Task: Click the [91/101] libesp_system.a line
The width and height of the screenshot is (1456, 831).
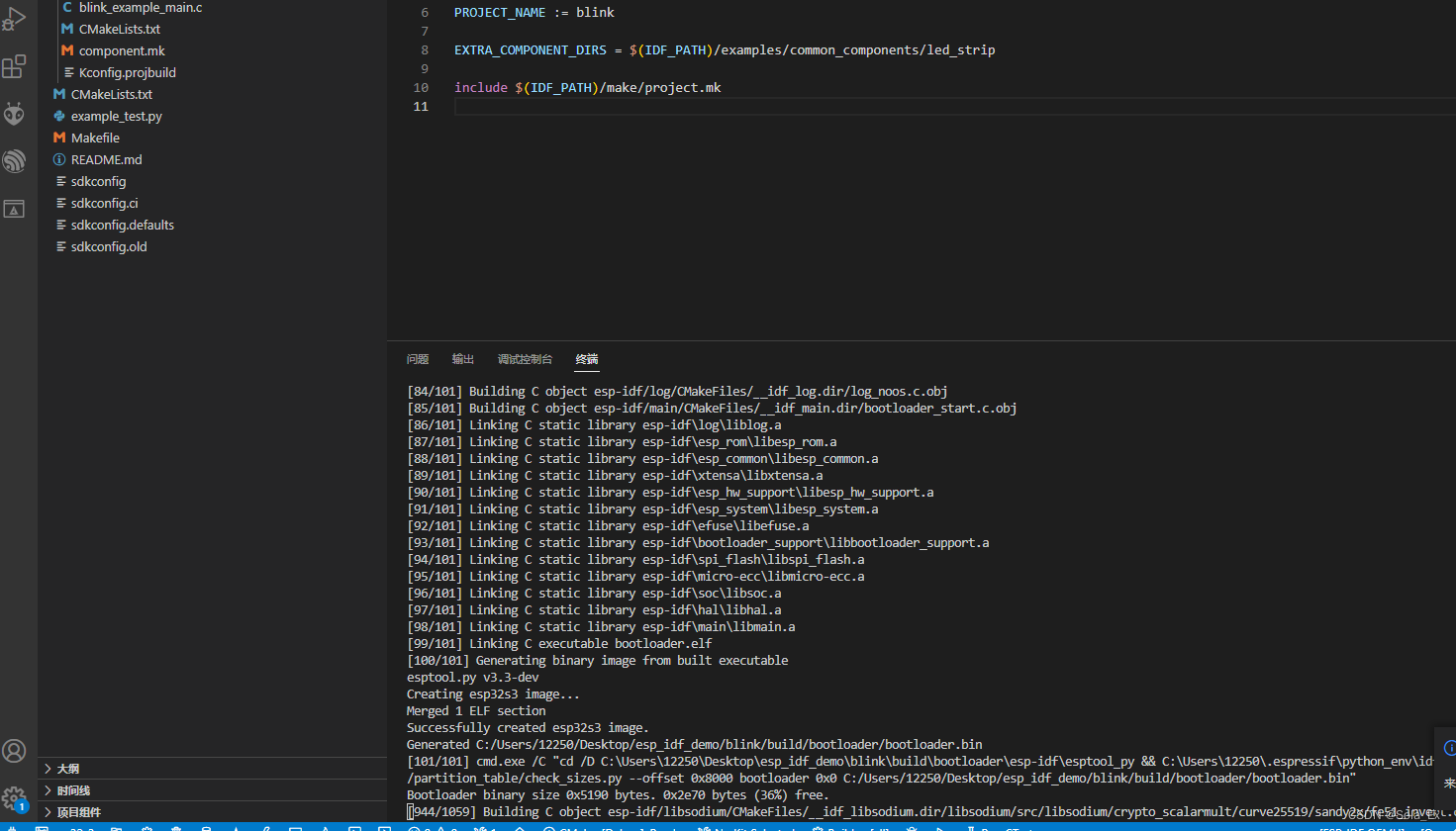Action: pyautogui.click(x=642, y=509)
